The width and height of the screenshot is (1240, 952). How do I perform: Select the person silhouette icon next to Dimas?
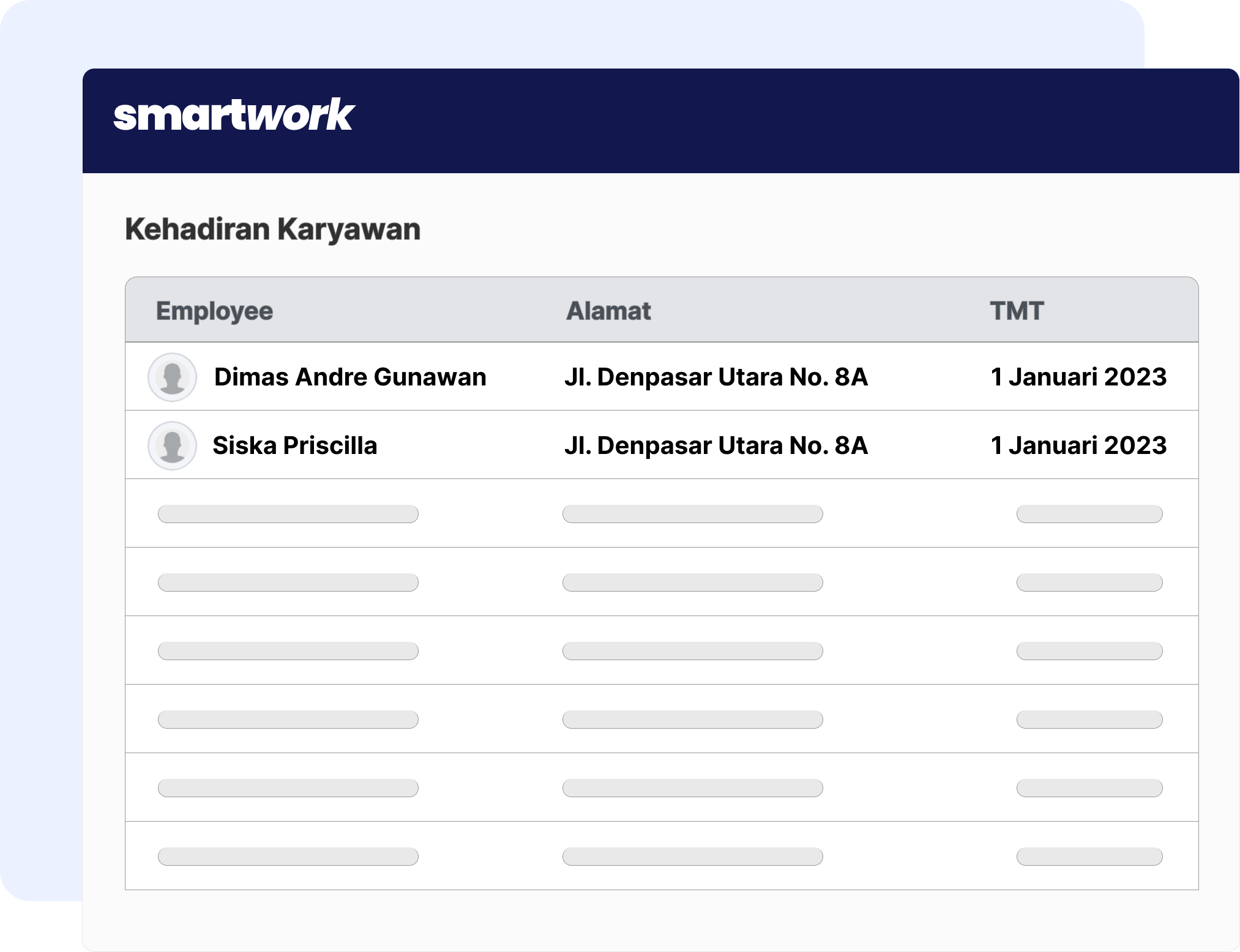(172, 377)
